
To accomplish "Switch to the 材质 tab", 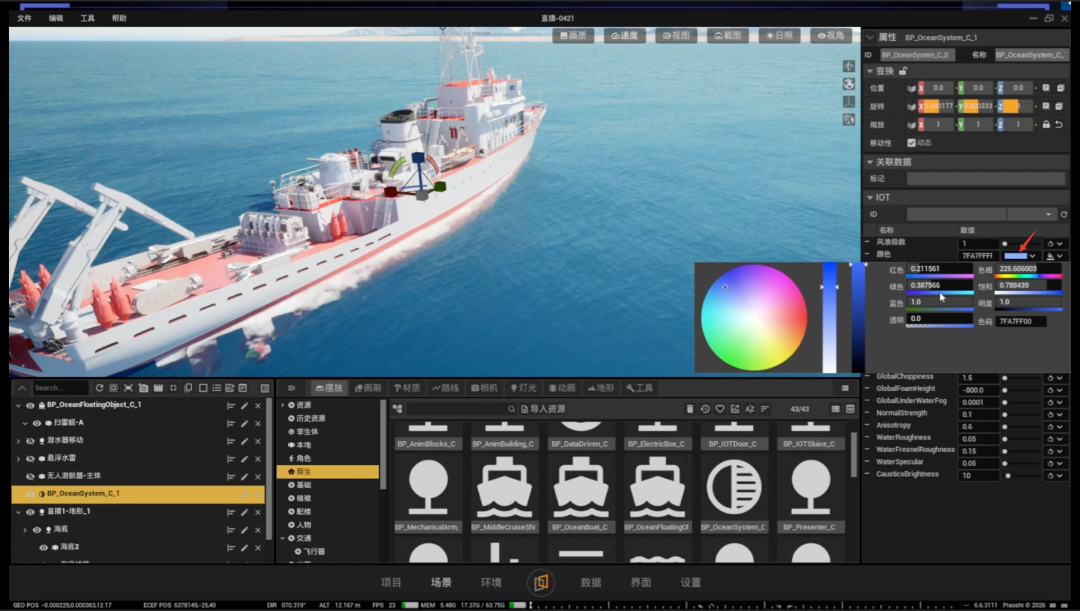I will (407, 388).
